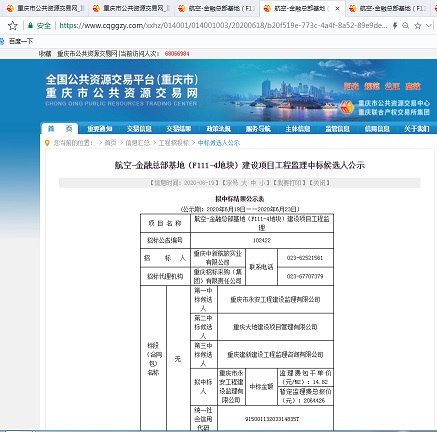Screen dimensions: 437x432
Task: Click the visitor count 68066984
Action: click(177, 54)
